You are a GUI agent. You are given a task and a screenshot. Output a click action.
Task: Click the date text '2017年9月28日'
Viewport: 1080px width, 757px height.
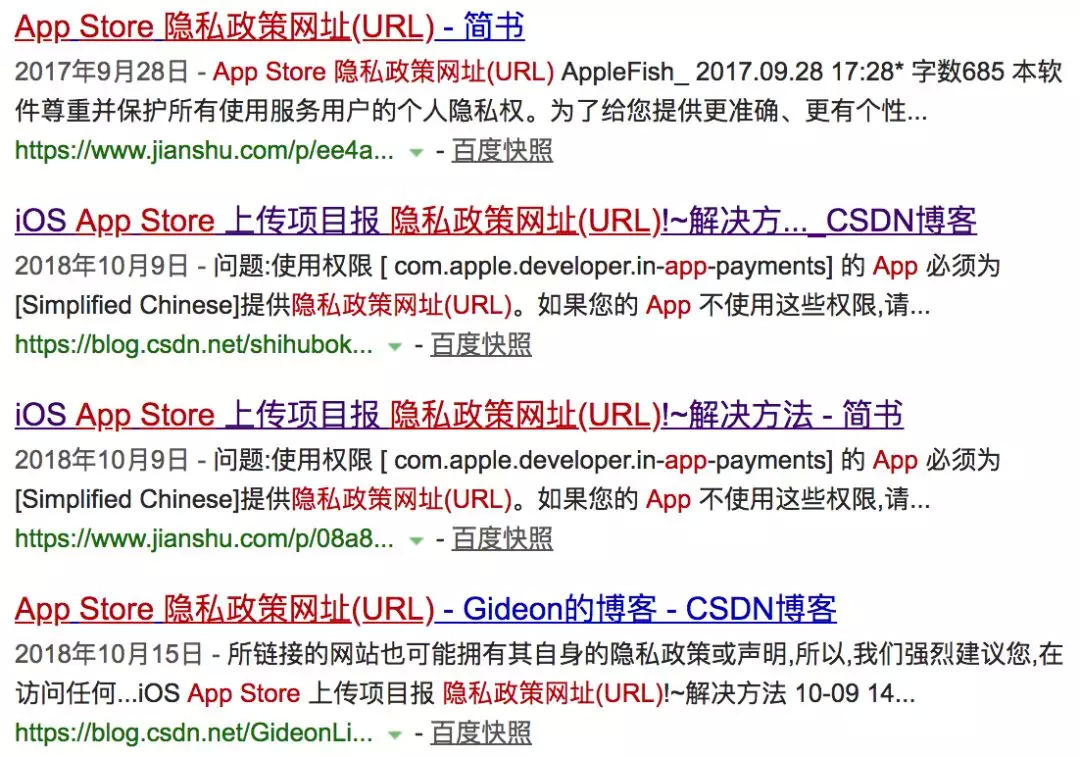(x=101, y=72)
